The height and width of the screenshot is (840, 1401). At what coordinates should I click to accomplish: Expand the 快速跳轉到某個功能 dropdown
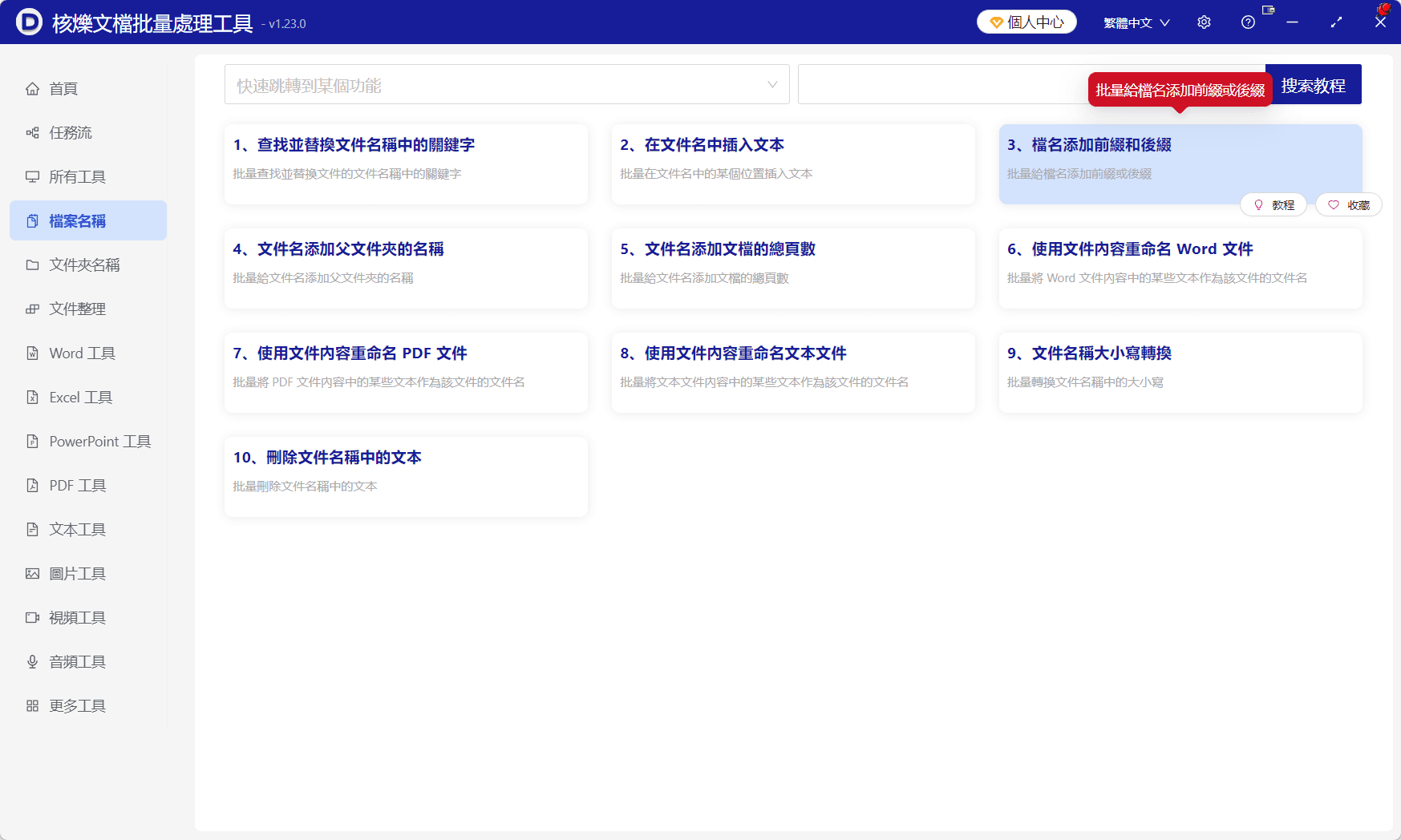(507, 84)
